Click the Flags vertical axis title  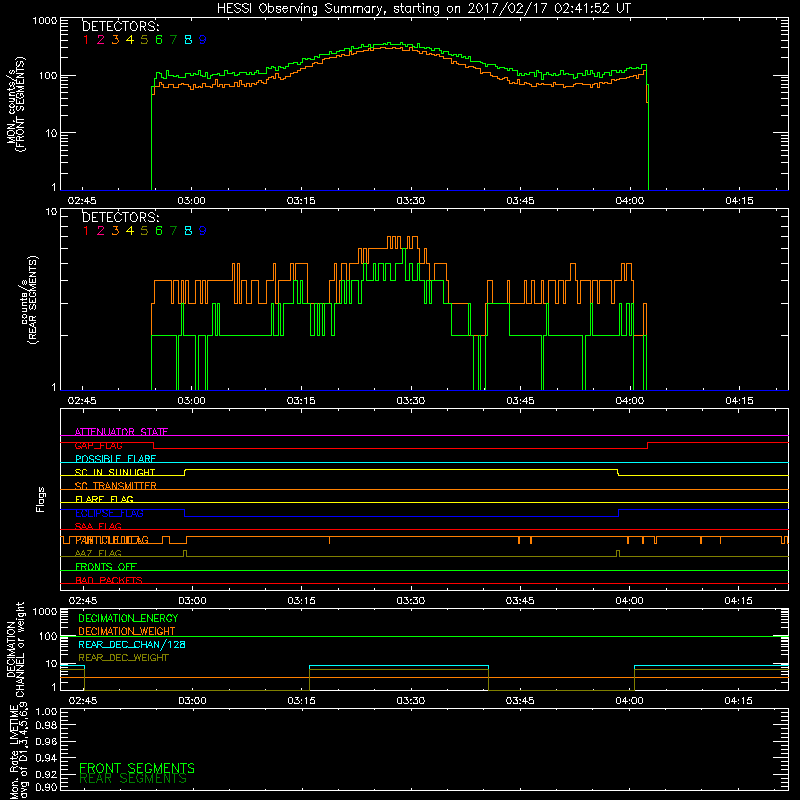click(x=41, y=499)
